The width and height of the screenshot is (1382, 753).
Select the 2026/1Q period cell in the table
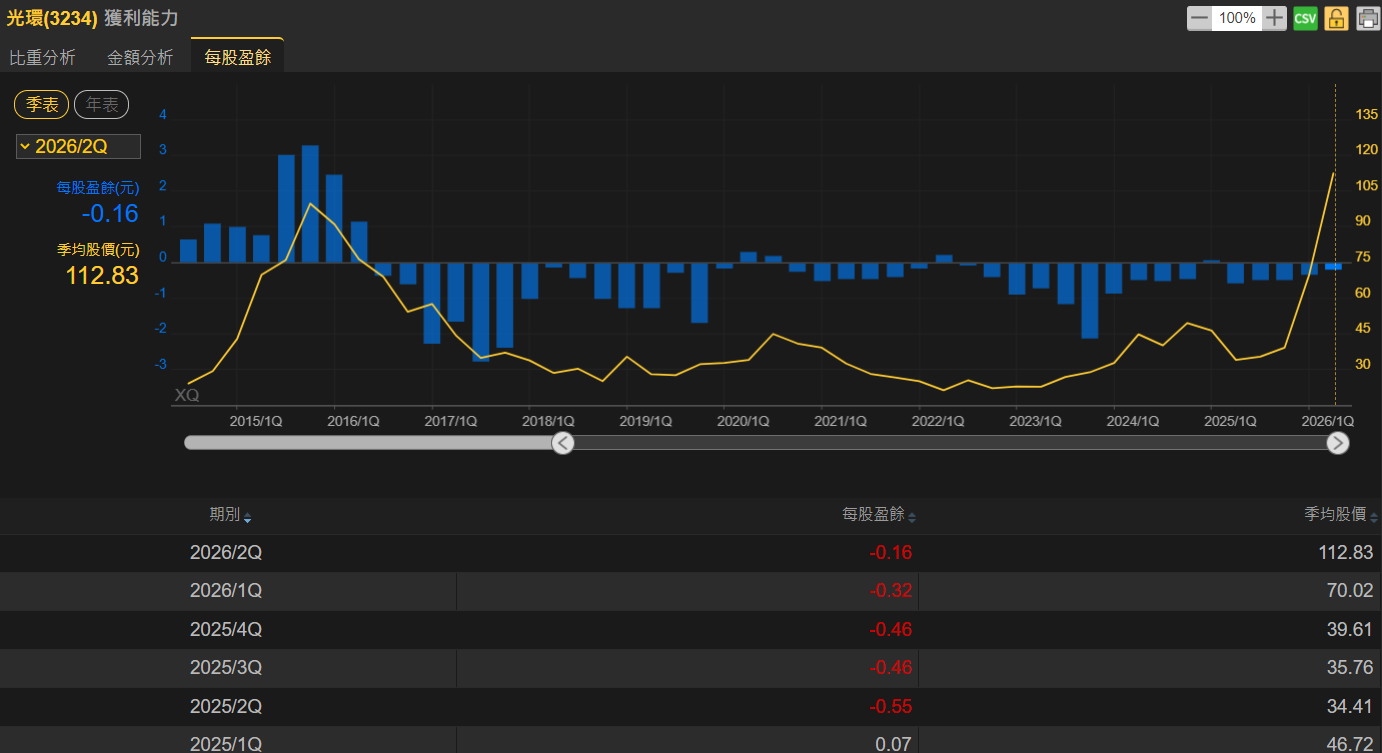[226, 590]
